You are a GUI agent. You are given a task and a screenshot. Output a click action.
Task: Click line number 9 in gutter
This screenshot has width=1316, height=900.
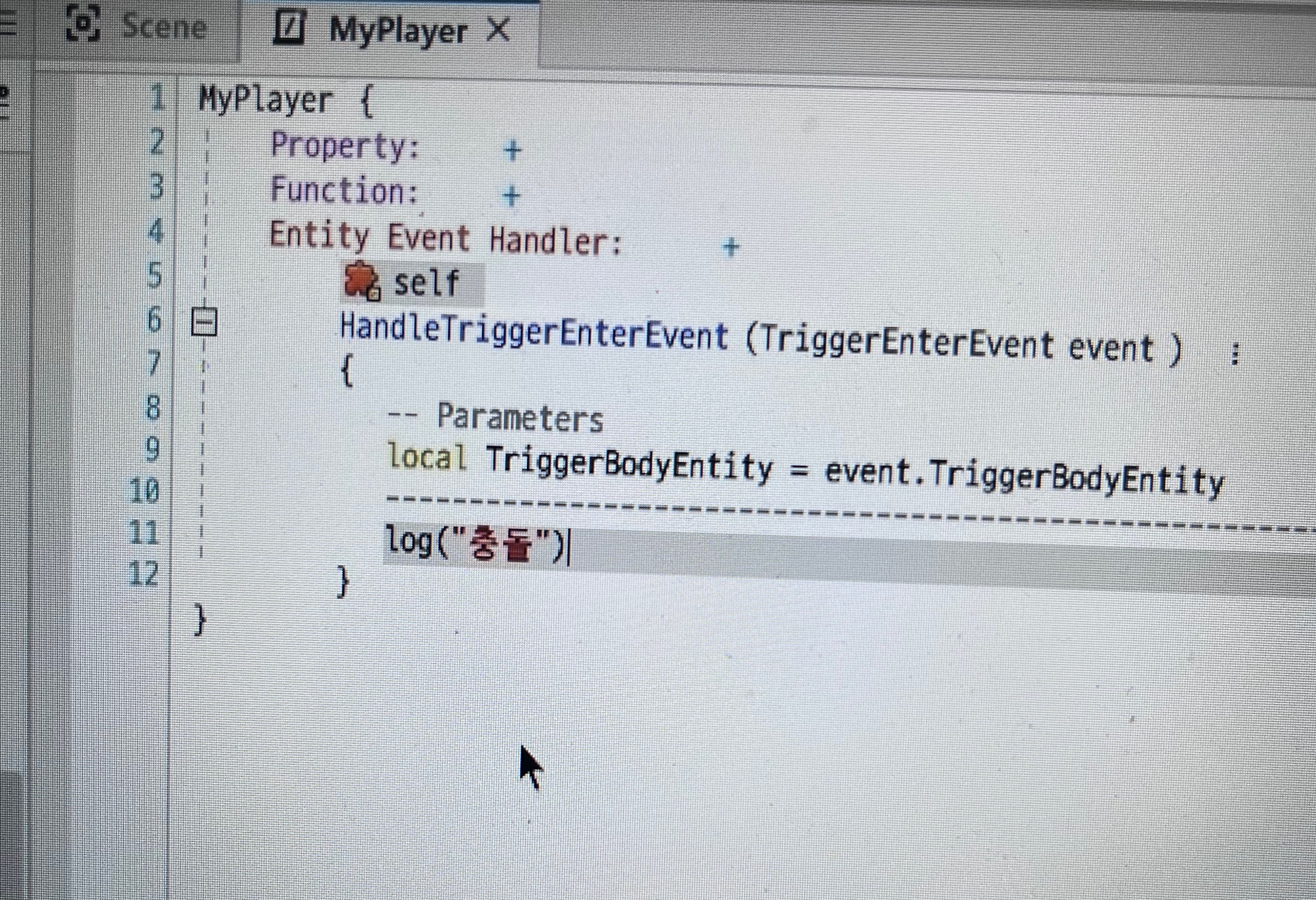pyautogui.click(x=152, y=449)
